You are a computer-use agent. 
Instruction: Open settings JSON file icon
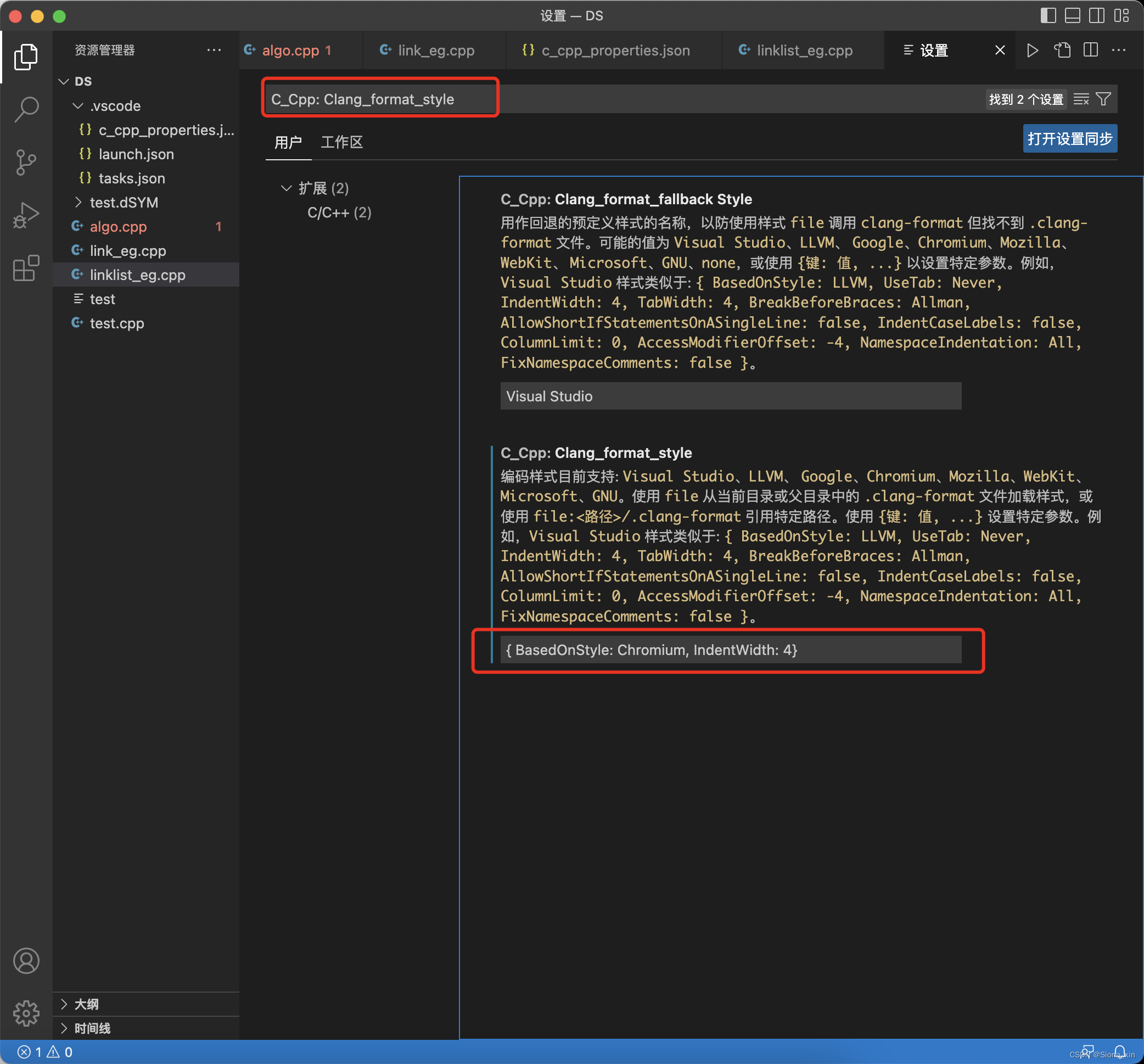click(1062, 50)
